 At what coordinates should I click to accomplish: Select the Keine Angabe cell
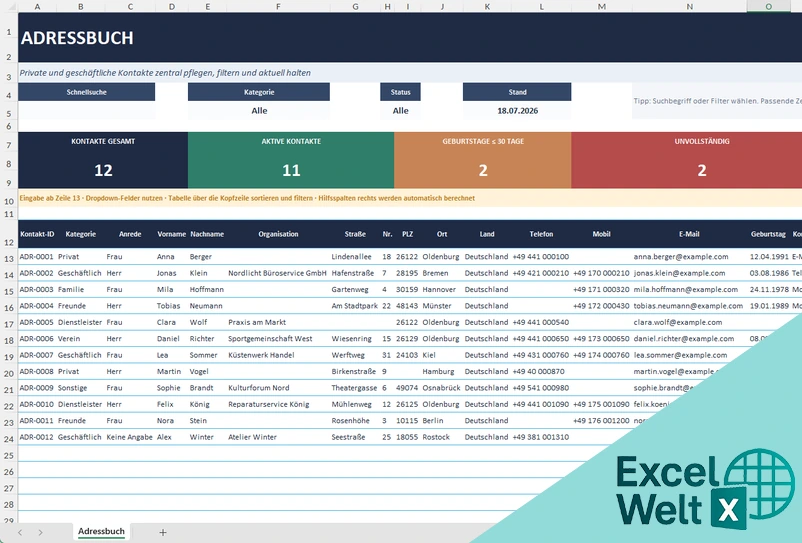click(x=130, y=437)
